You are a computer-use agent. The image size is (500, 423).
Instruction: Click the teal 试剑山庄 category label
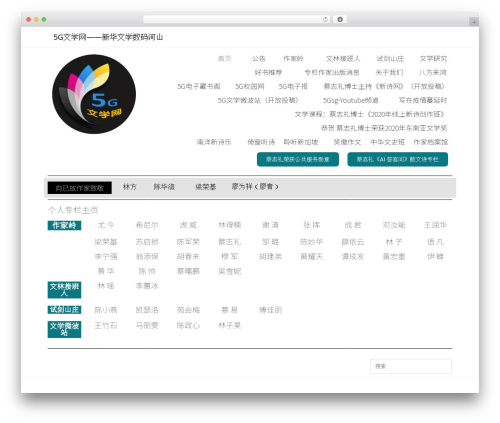point(64,310)
